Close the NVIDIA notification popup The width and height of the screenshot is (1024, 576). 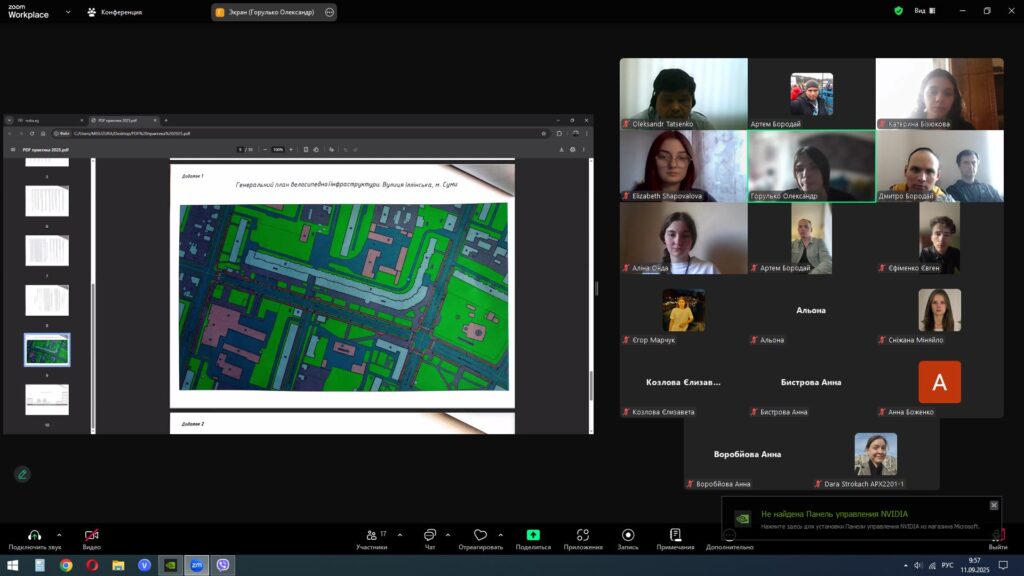(994, 505)
